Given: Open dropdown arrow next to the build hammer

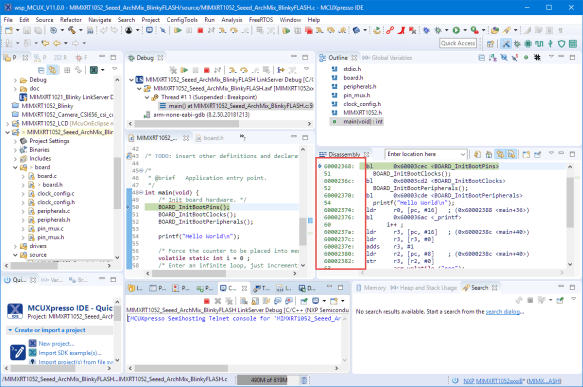Looking at the screenshot, I should [80, 30].
